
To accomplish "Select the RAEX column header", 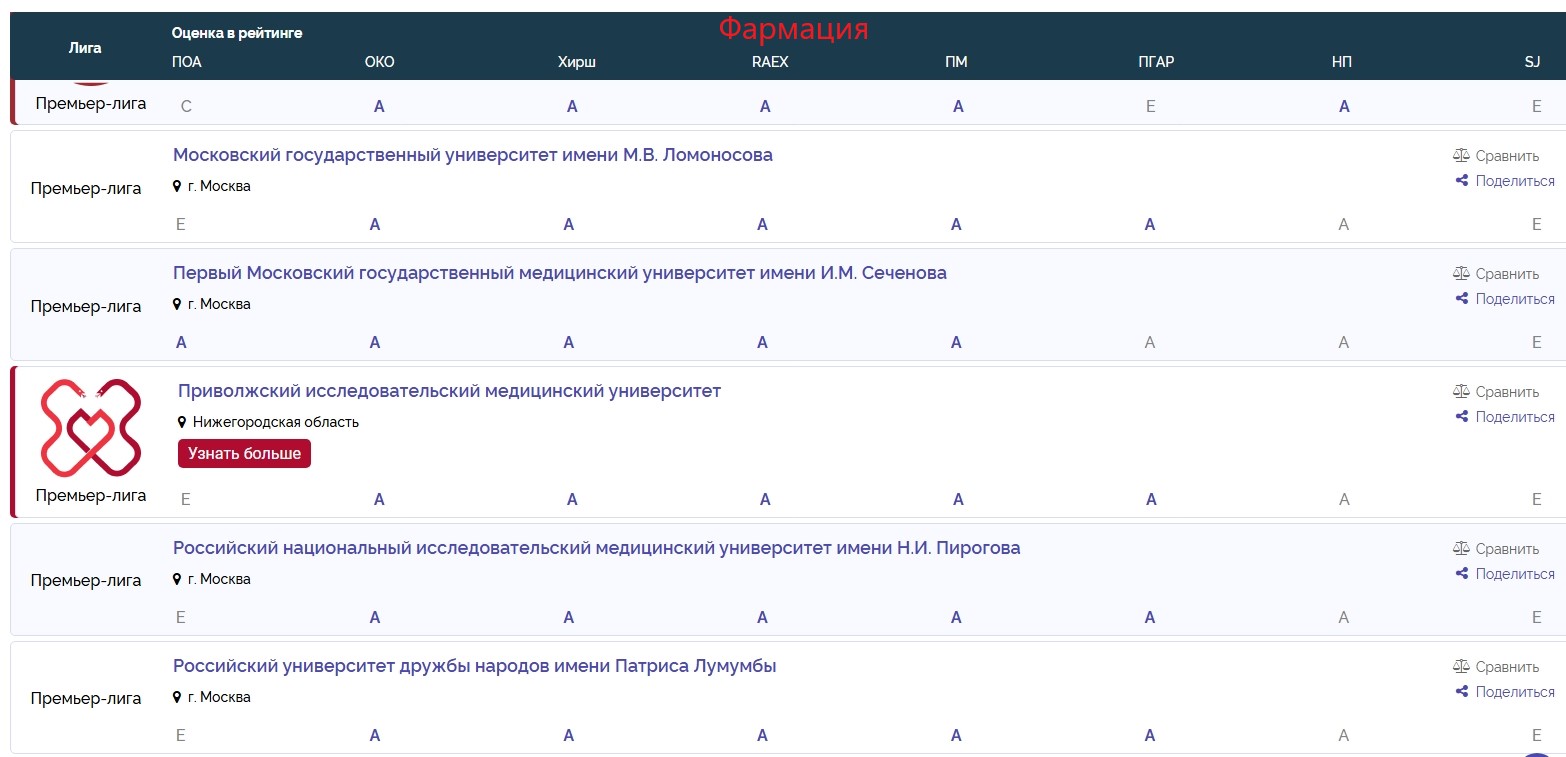I will [x=770, y=62].
